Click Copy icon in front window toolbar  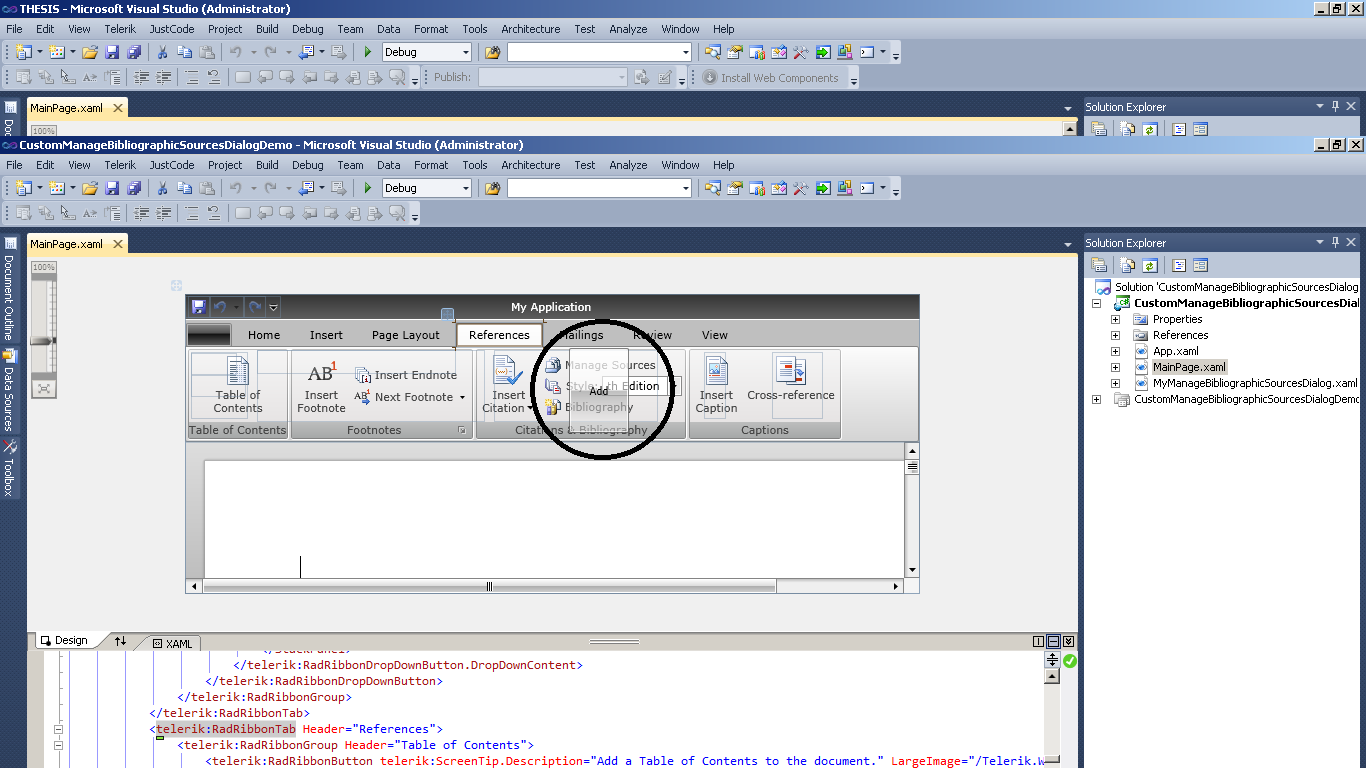tap(185, 188)
